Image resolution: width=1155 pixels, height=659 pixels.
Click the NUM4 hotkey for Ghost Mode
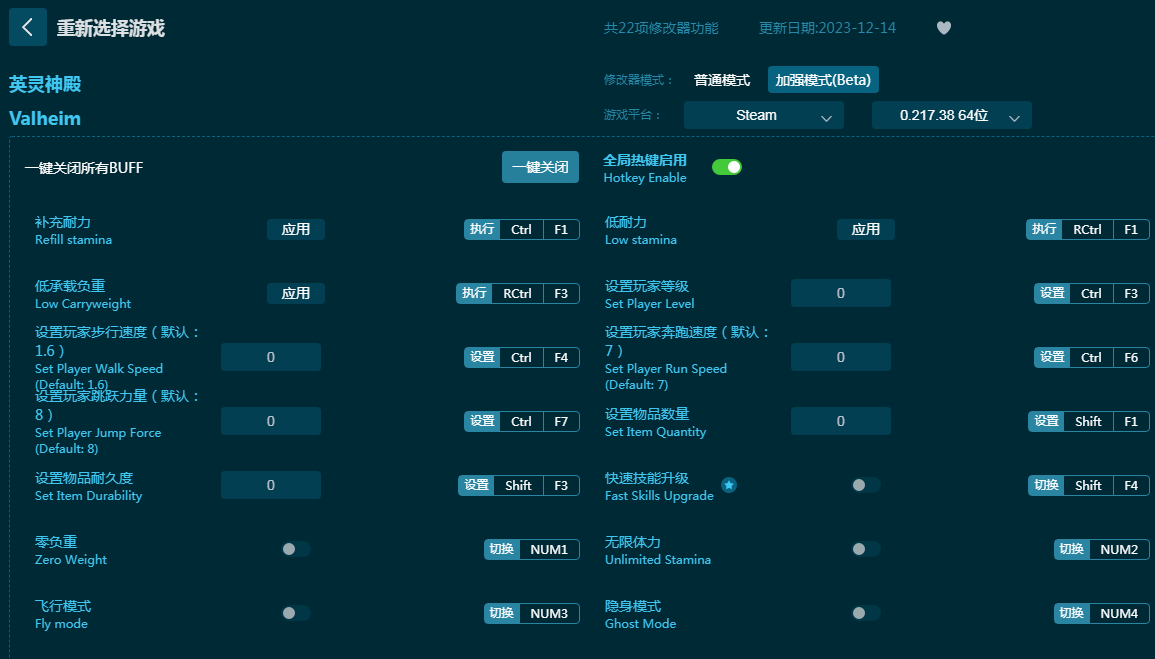[1119, 613]
